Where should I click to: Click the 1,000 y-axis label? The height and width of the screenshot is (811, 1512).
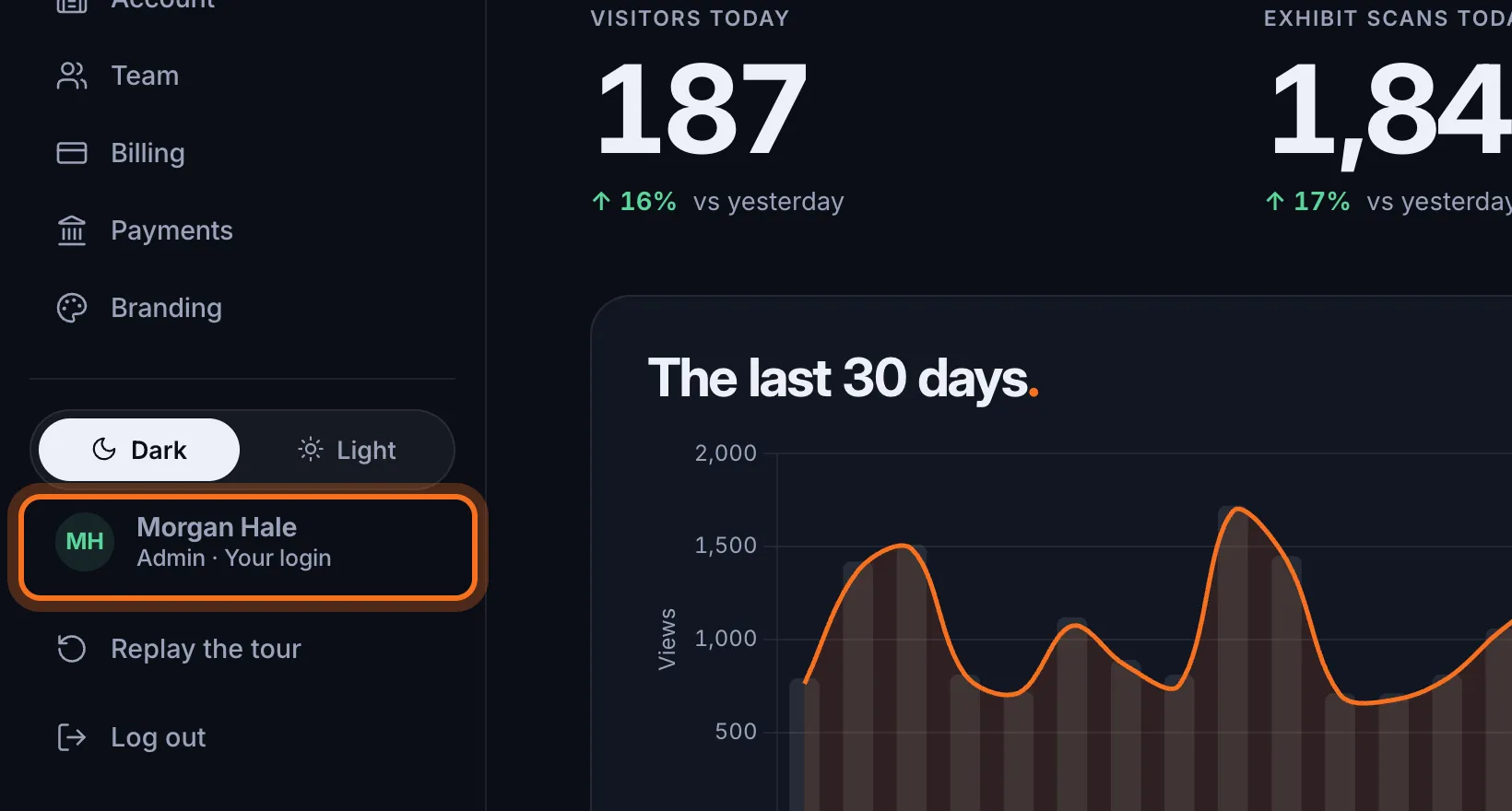[726, 639]
